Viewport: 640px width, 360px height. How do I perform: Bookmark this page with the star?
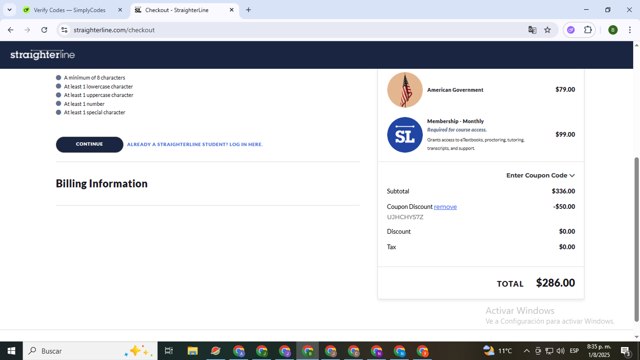[x=547, y=30]
